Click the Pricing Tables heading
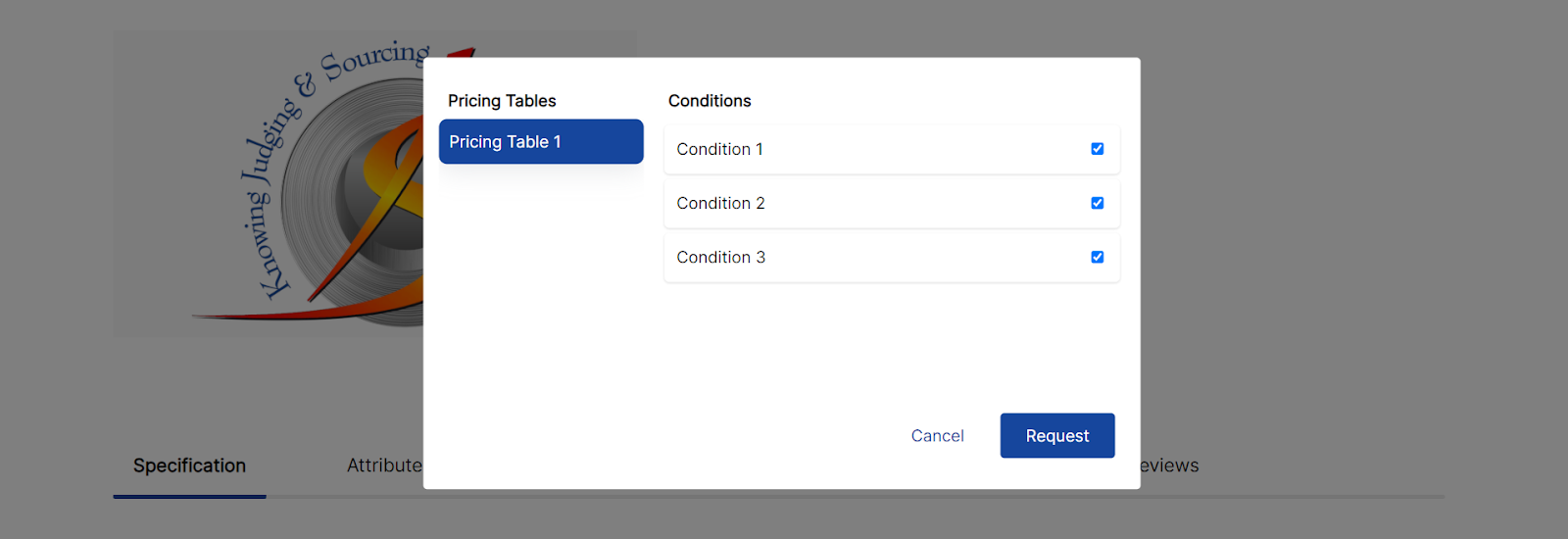Screen dimensions: 1568x539 [x=502, y=101]
